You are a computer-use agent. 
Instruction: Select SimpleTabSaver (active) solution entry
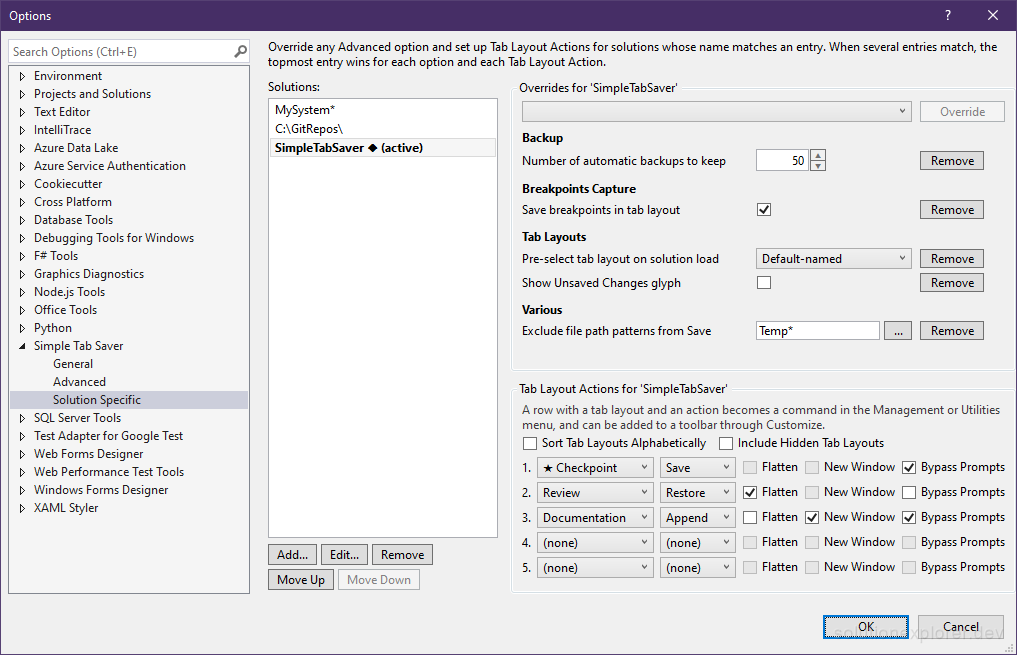pos(383,148)
